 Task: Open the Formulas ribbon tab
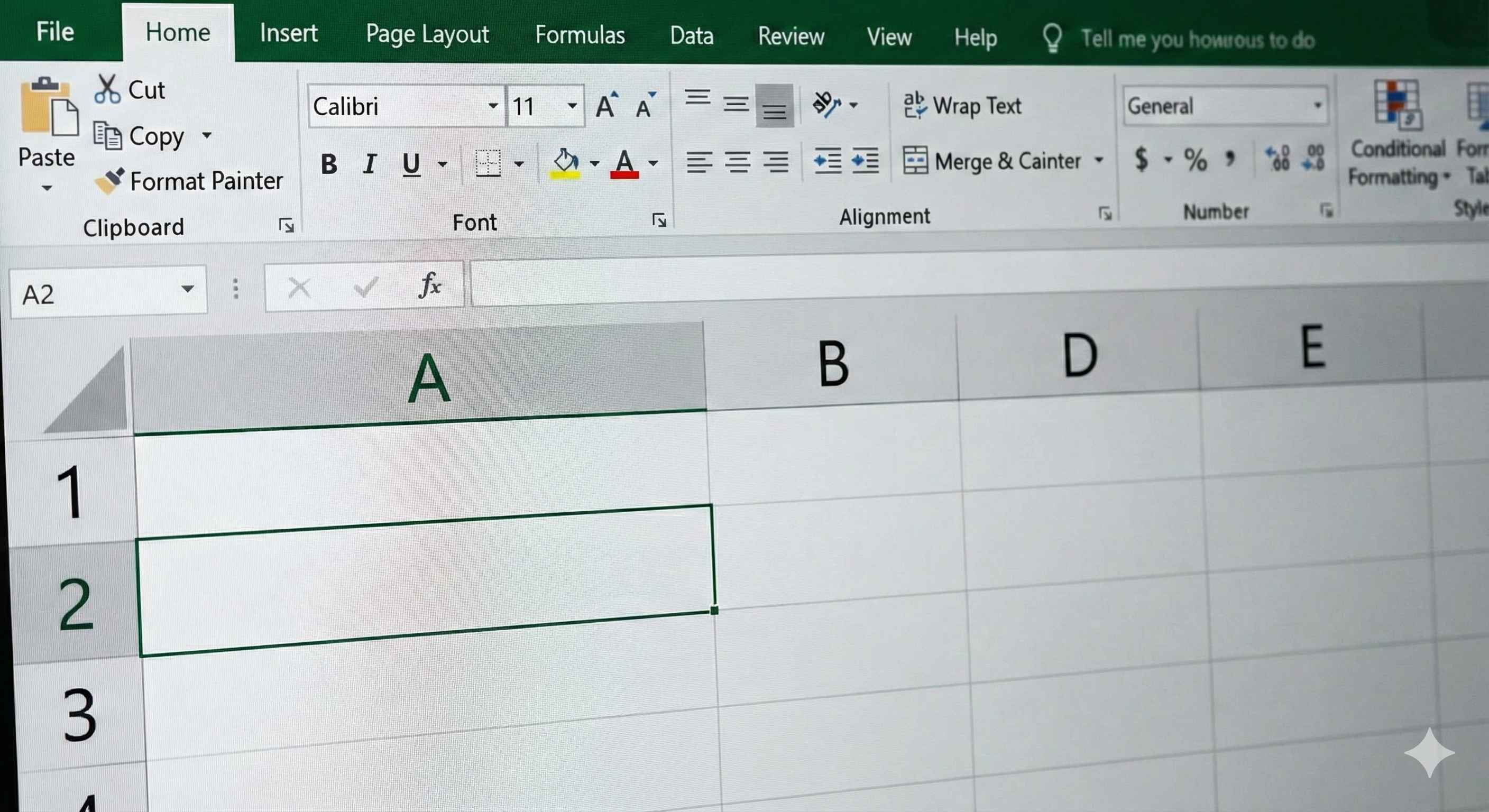(x=580, y=35)
